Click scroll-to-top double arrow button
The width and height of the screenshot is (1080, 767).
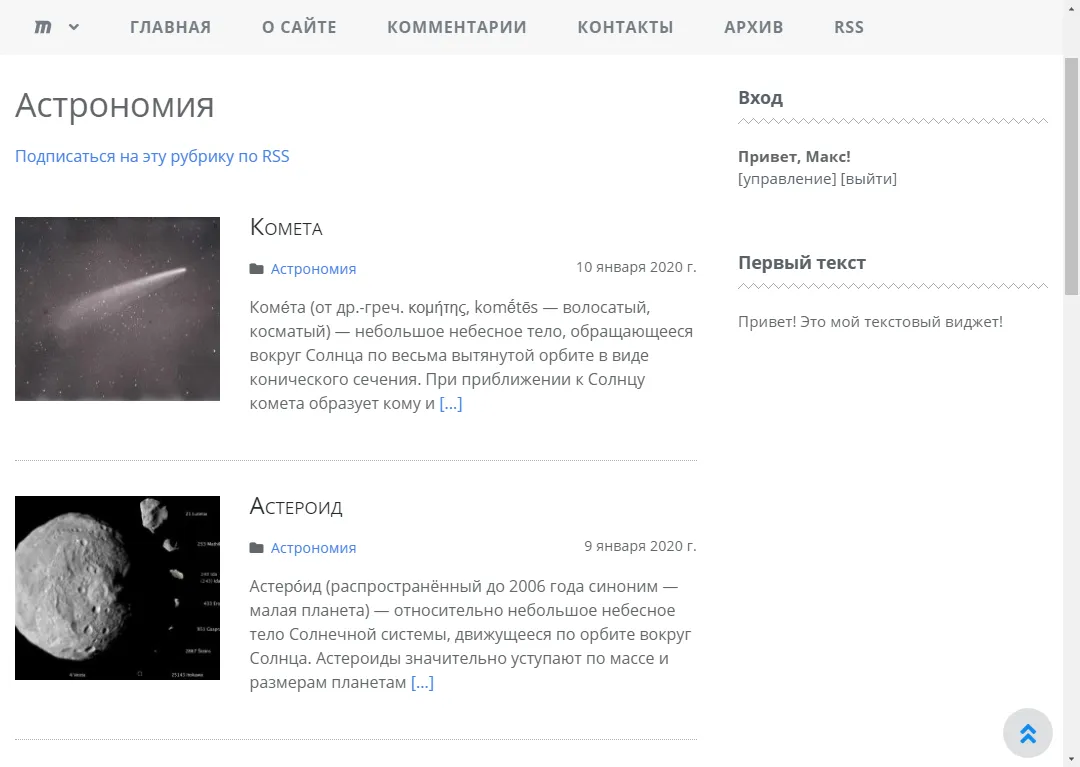tap(1027, 733)
